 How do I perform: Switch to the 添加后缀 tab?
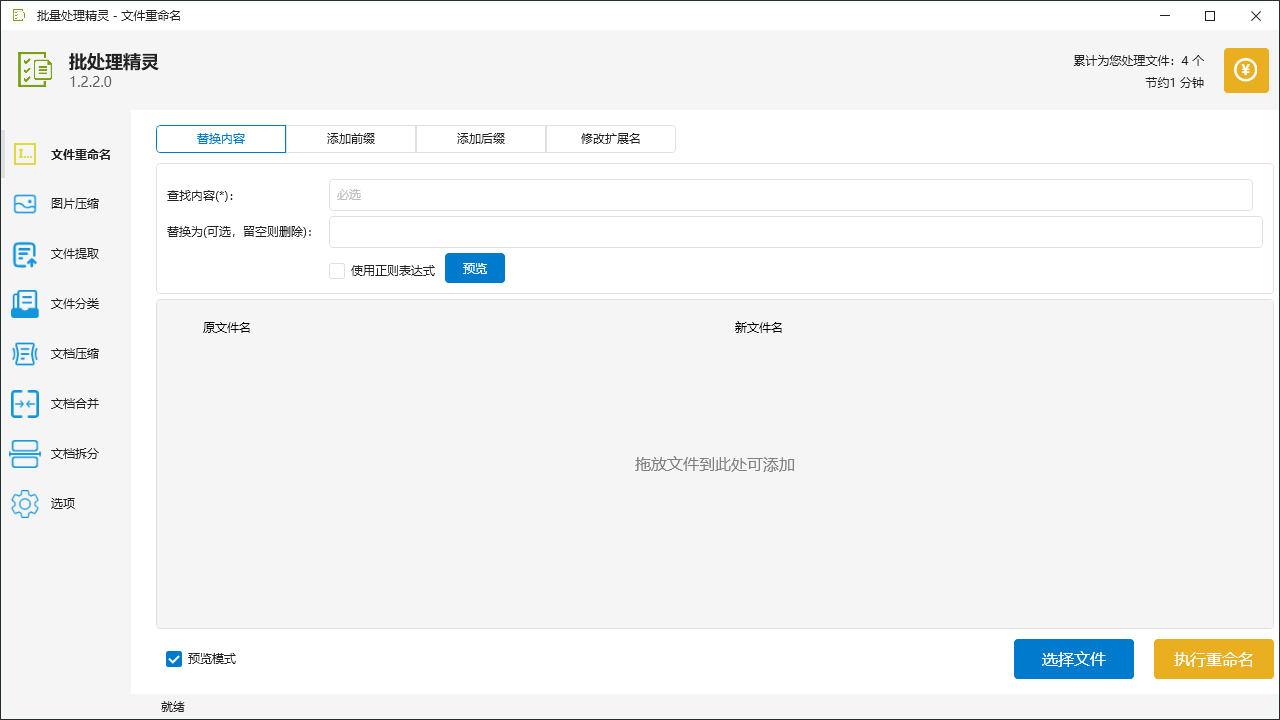pyautogui.click(x=480, y=138)
